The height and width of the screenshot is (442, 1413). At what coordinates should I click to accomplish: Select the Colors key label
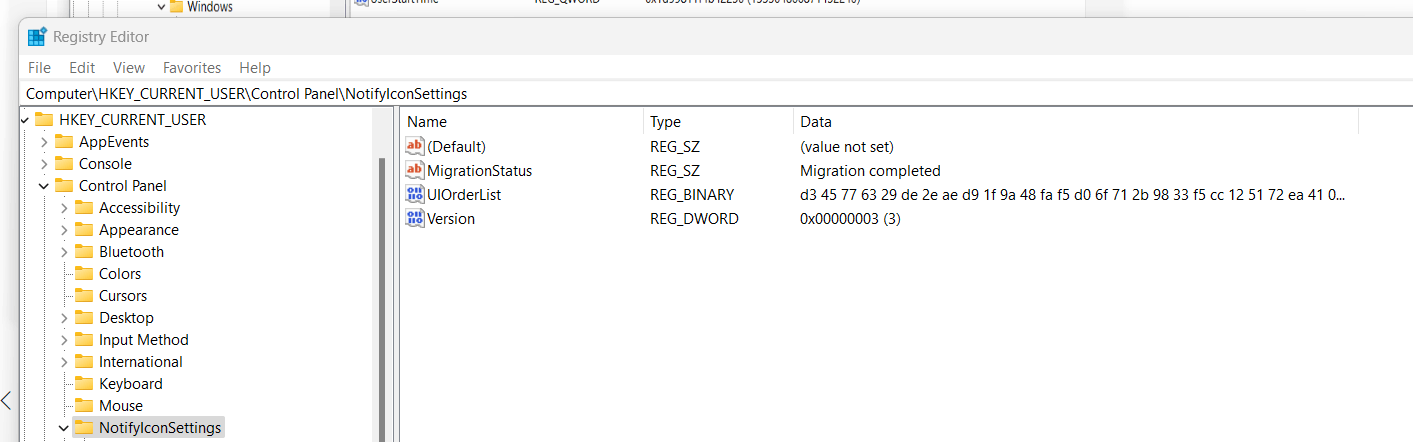click(120, 274)
